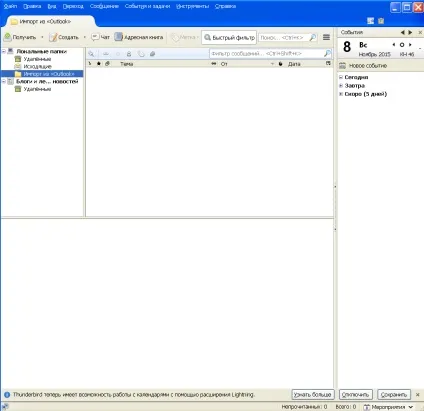
Task: Open the Правка menu
Action: 32,6
